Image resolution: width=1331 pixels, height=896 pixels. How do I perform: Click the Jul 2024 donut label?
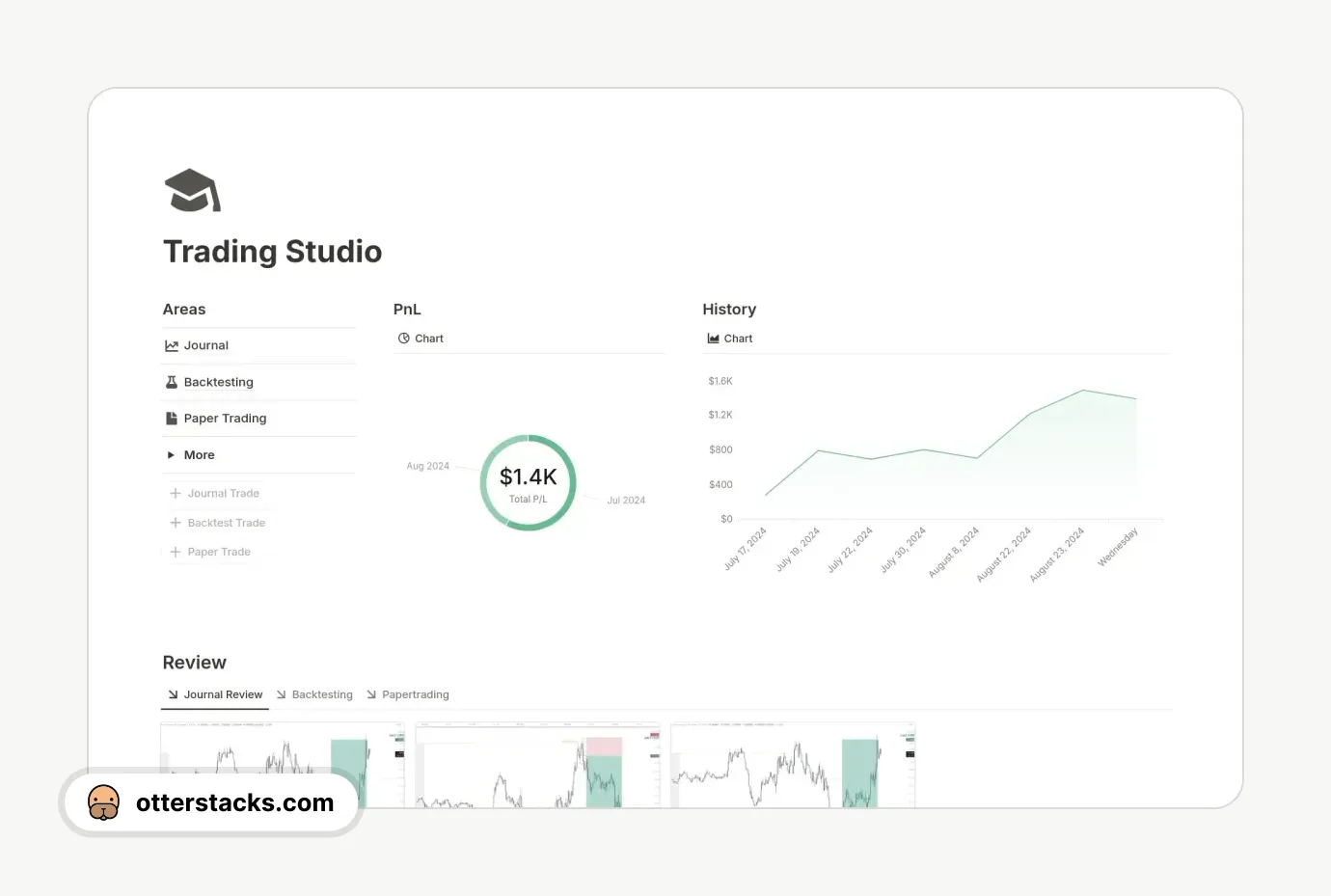(626, 501)
